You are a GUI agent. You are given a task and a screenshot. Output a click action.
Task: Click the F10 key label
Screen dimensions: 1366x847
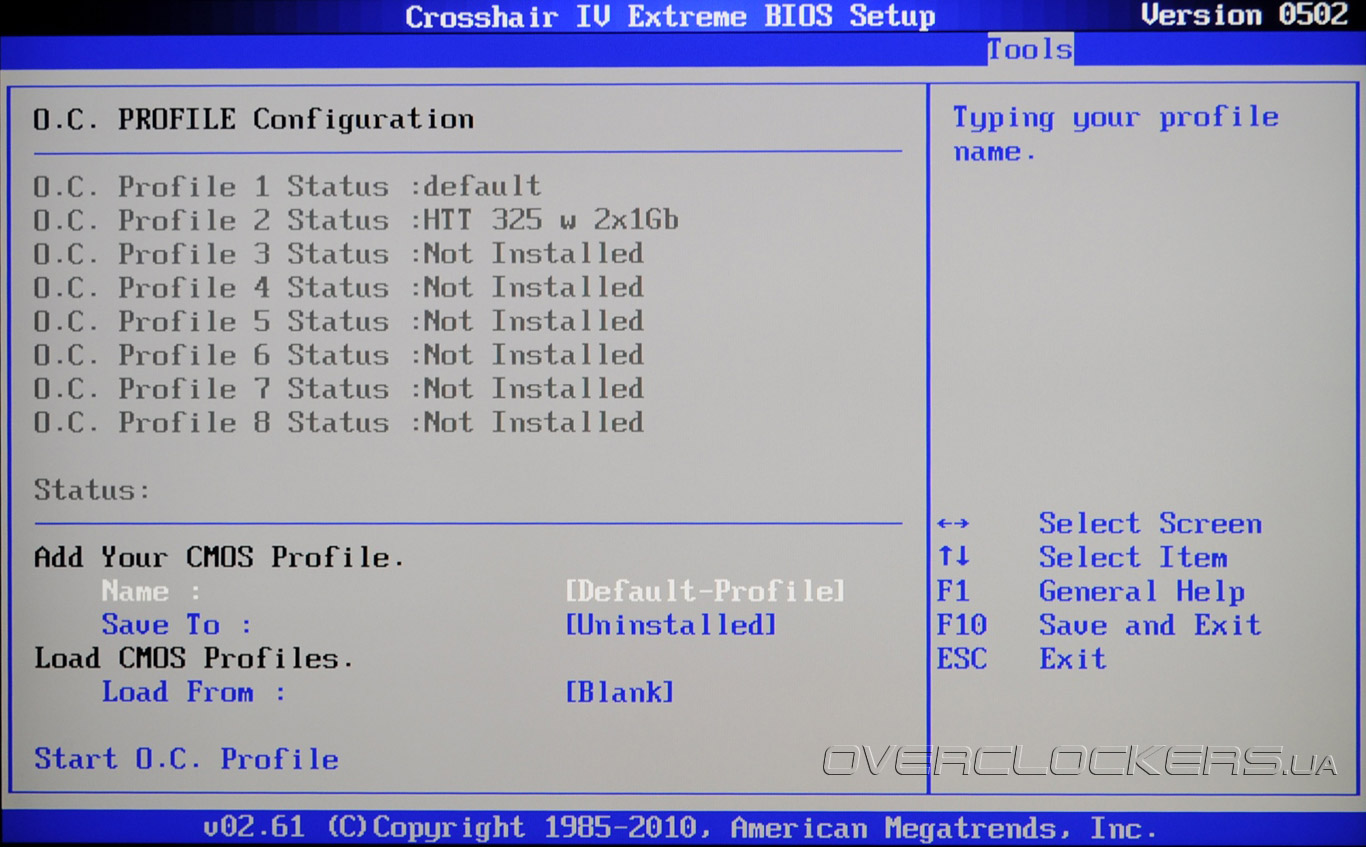962,625
